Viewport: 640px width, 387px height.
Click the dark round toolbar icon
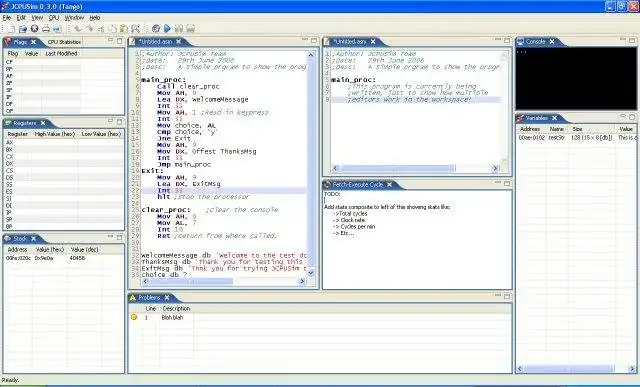[34, 29]
